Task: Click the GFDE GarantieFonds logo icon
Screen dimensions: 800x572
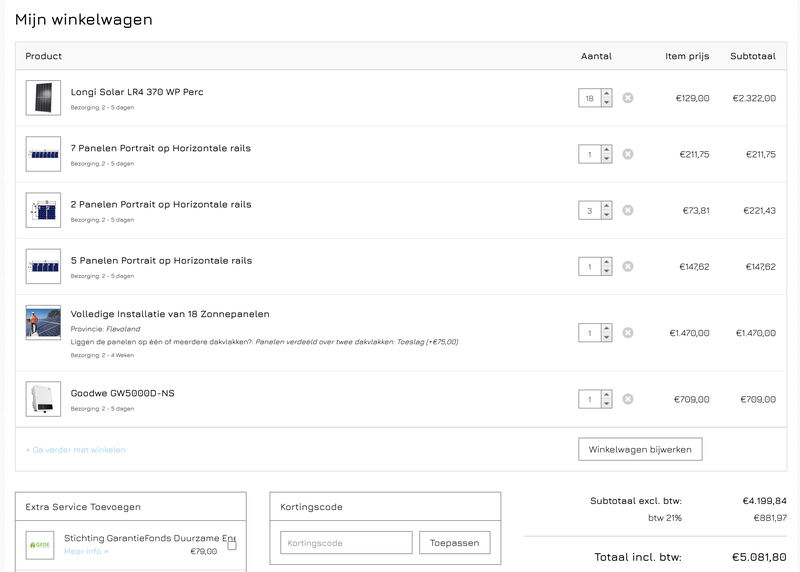Action: pyautogui.click(x=41, y=545)
